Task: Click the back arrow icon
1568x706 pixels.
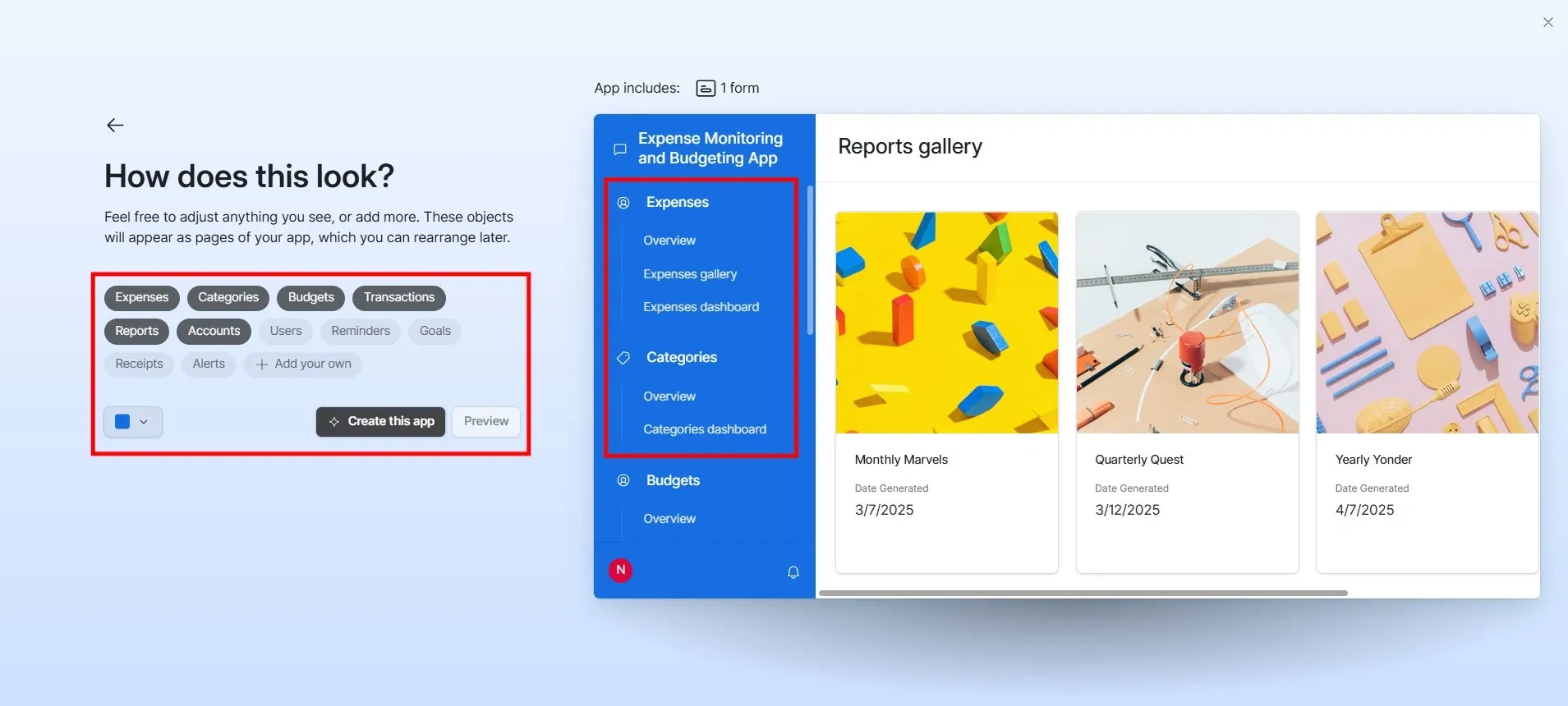Action: point(115,125)
